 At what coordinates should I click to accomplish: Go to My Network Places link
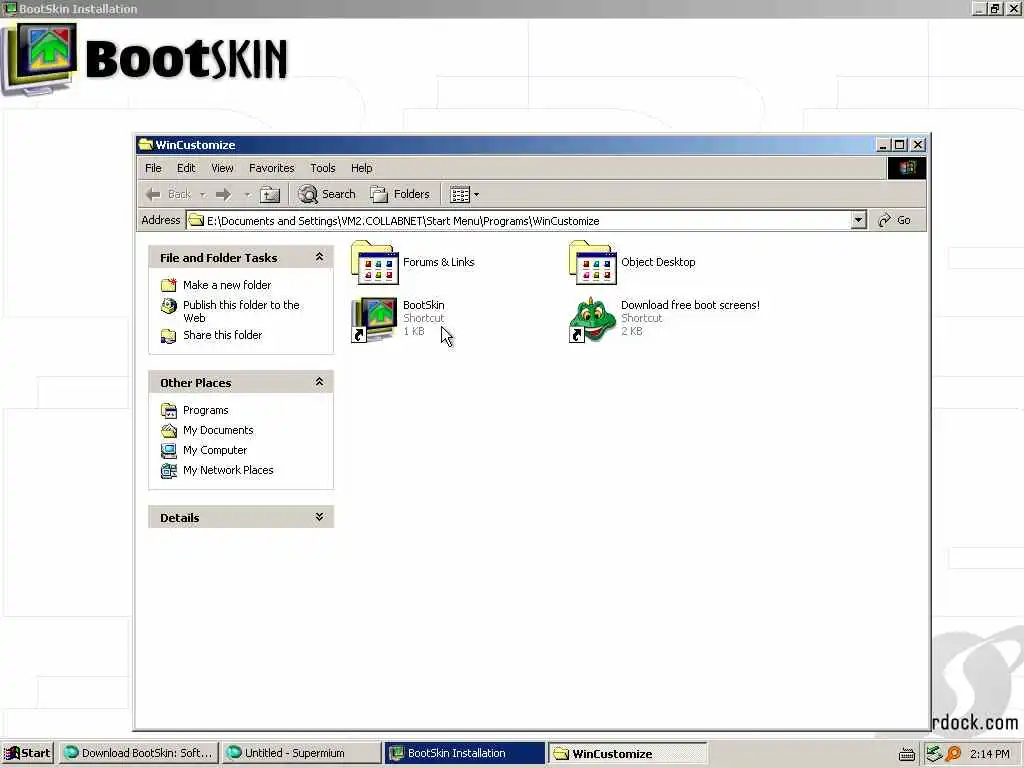click(x=228, y=470)
